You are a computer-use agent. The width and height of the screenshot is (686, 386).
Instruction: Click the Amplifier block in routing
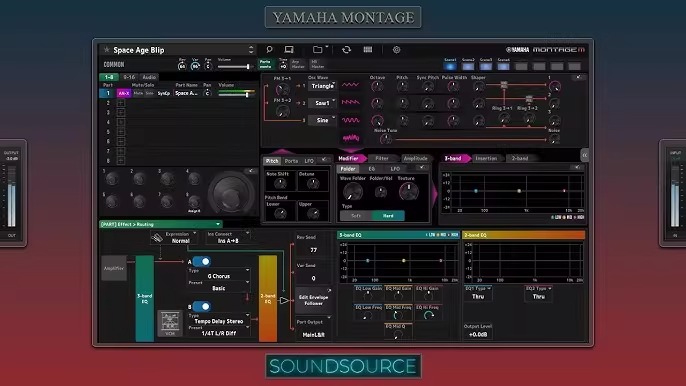(x=114, y=268)
